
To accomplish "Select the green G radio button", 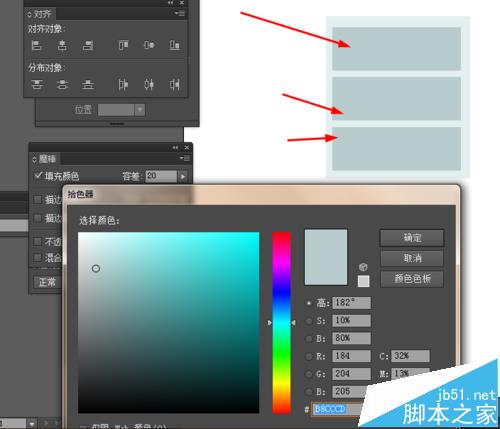I will tap(309, 374).
